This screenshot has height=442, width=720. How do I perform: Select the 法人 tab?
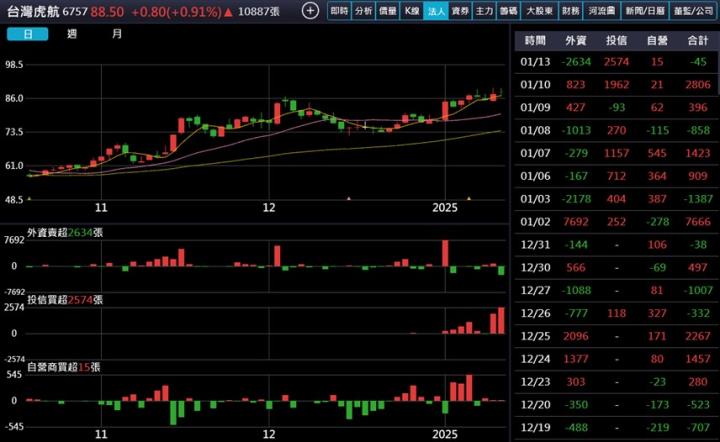pyautogui.click(x=436, y=11)
